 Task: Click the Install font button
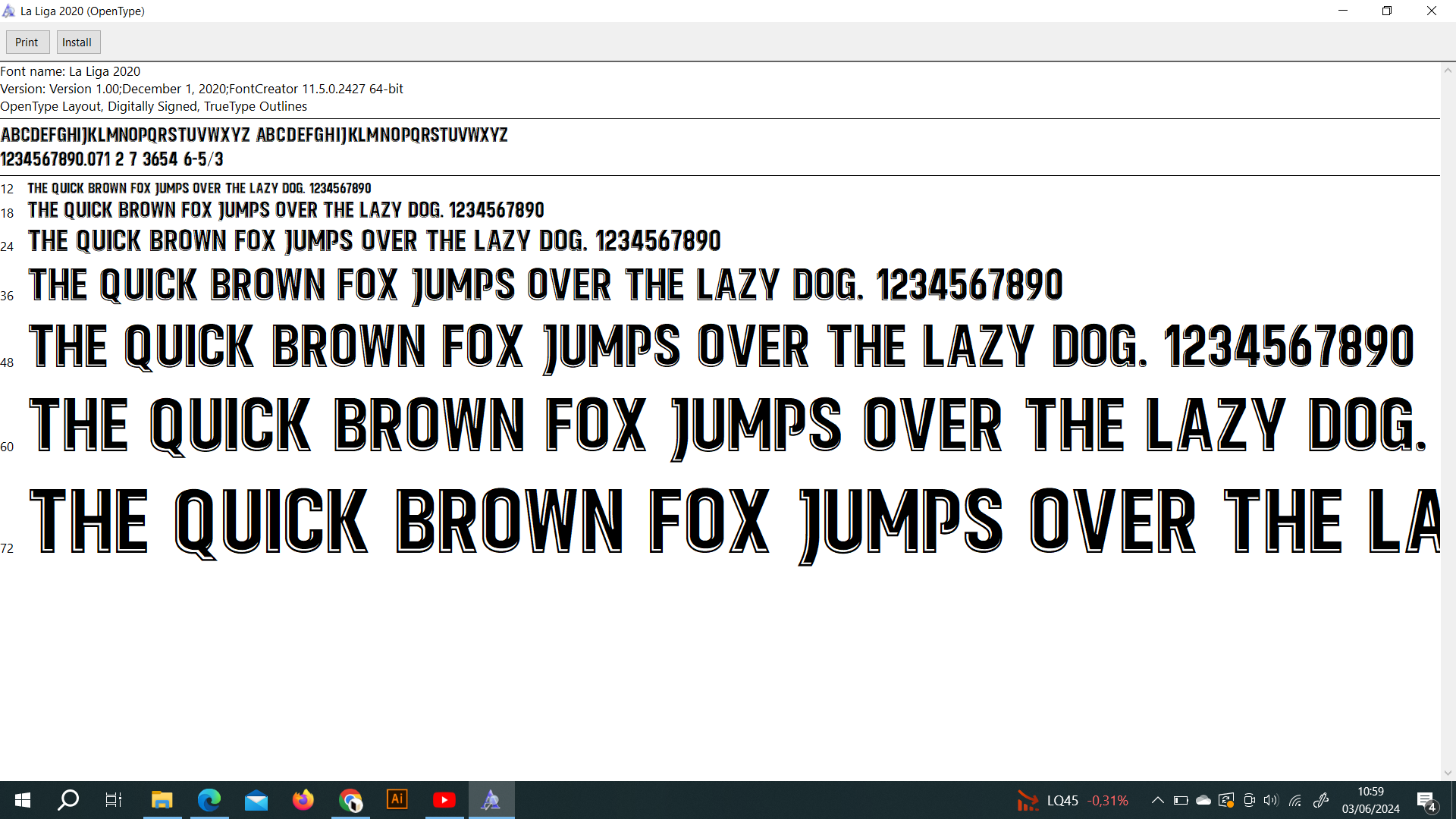(x=77, y=42)
